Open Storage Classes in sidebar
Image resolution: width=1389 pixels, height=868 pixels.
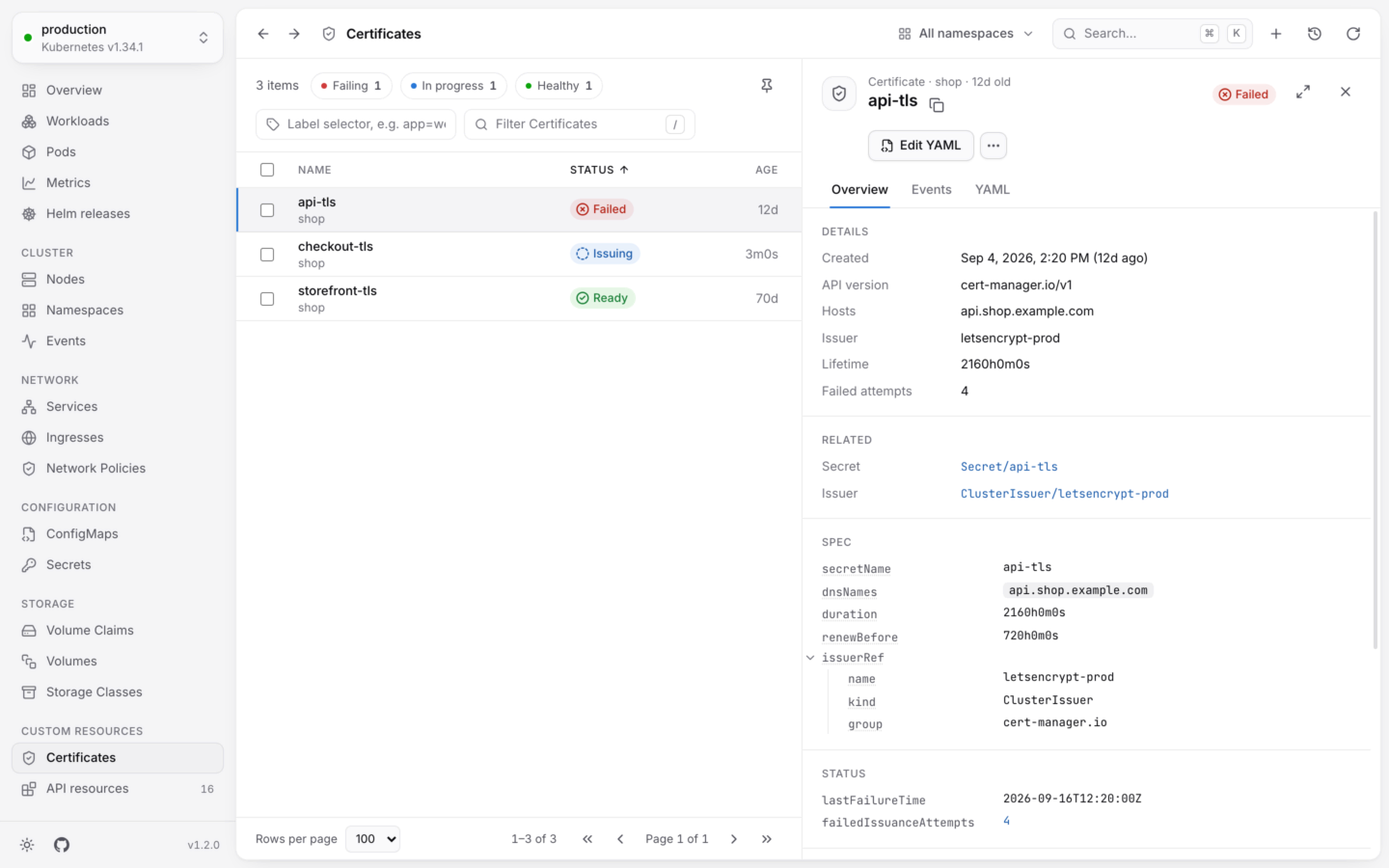pyautogui.click(x=118, y=692)
